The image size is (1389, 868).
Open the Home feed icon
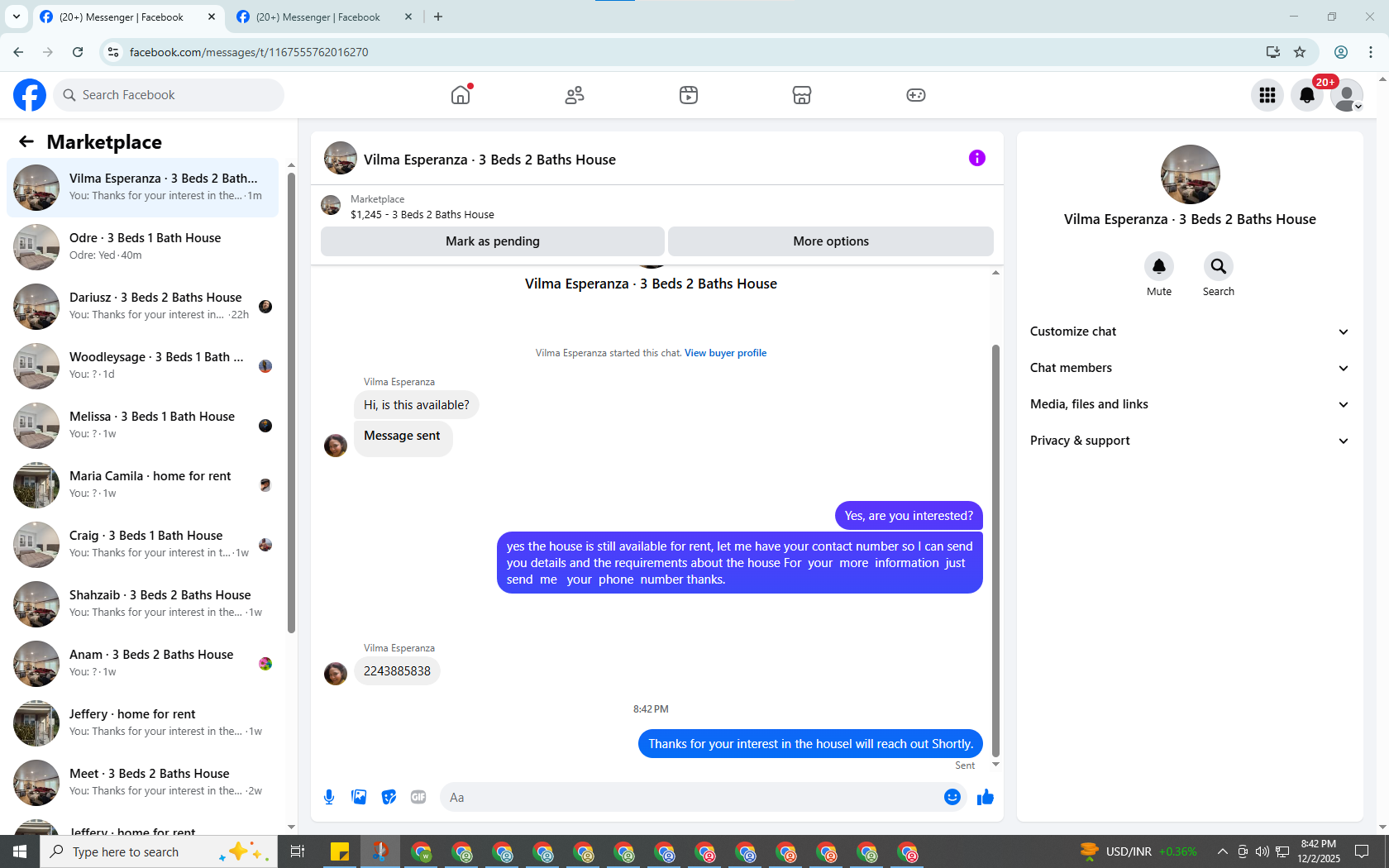coord(461,95)
